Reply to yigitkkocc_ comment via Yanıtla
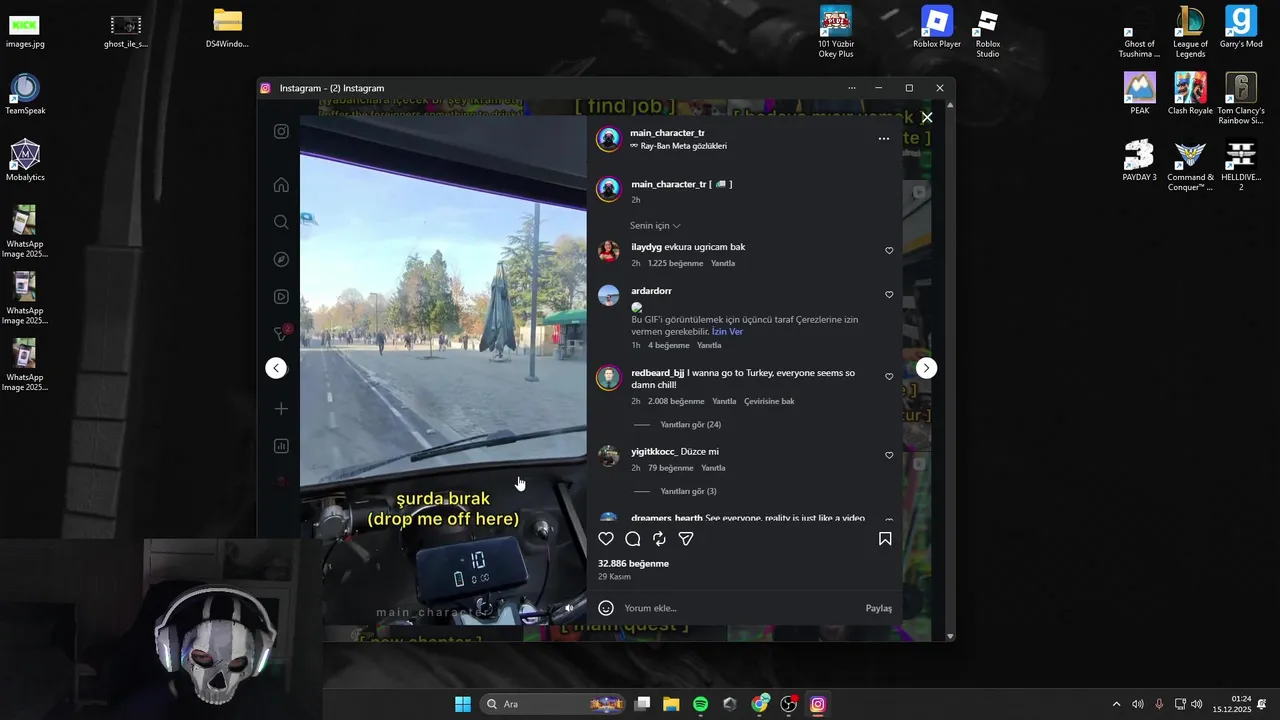Screen dimensions: 1280x720 point(713,468)
